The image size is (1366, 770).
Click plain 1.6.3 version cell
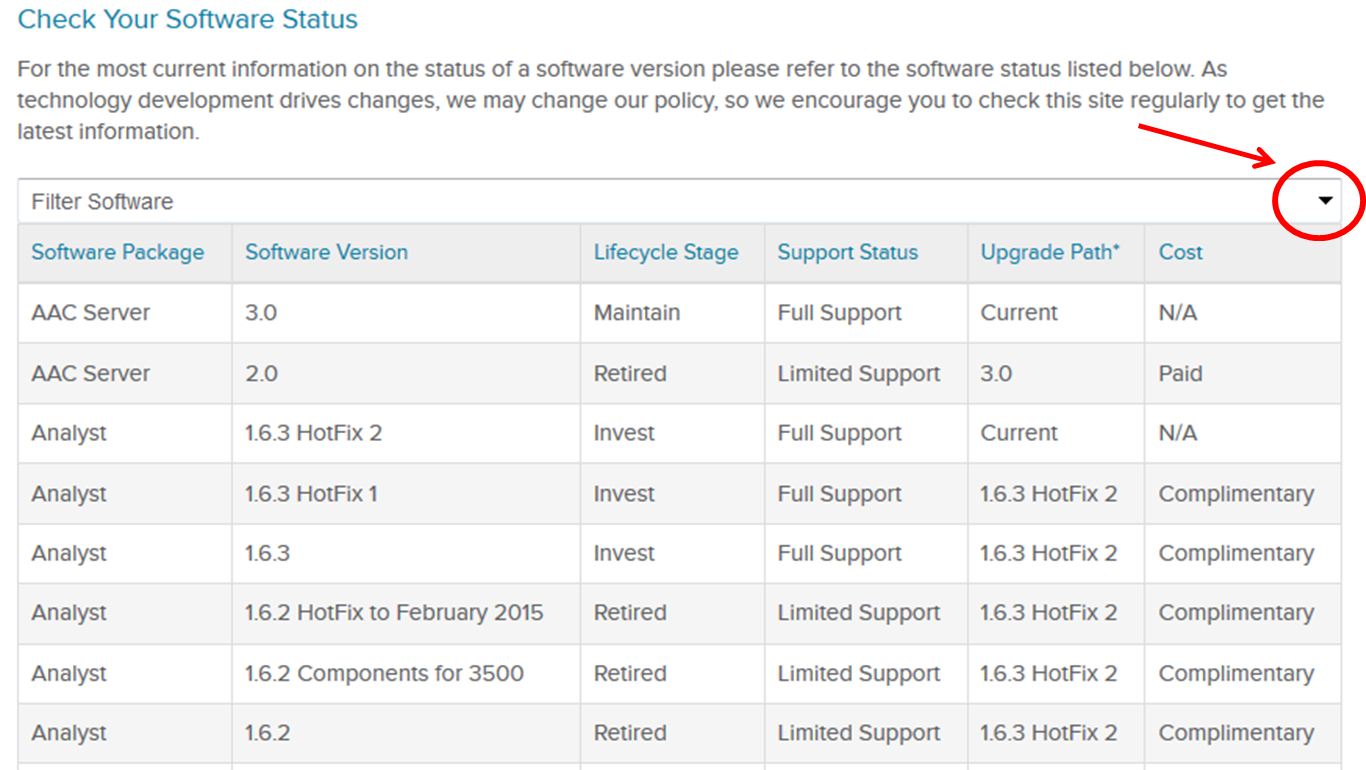tap(267, 553)
